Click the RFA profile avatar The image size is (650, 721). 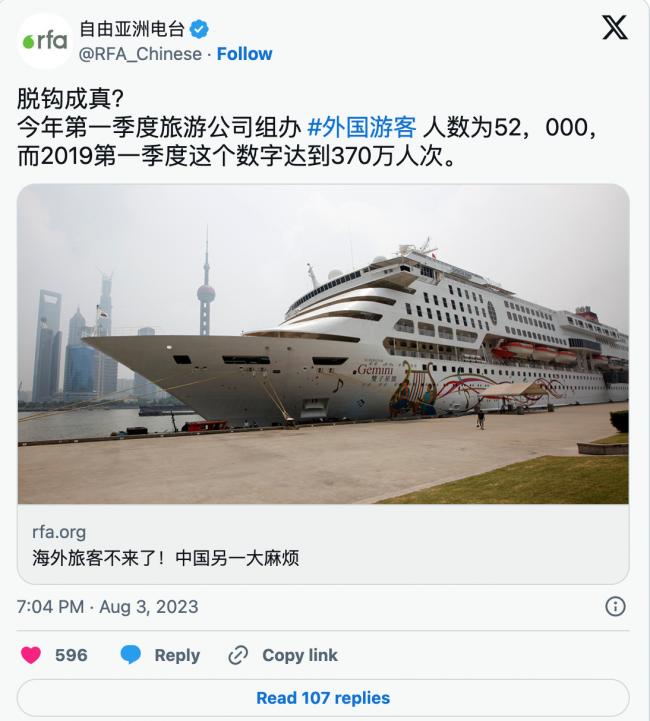[45, 41]
